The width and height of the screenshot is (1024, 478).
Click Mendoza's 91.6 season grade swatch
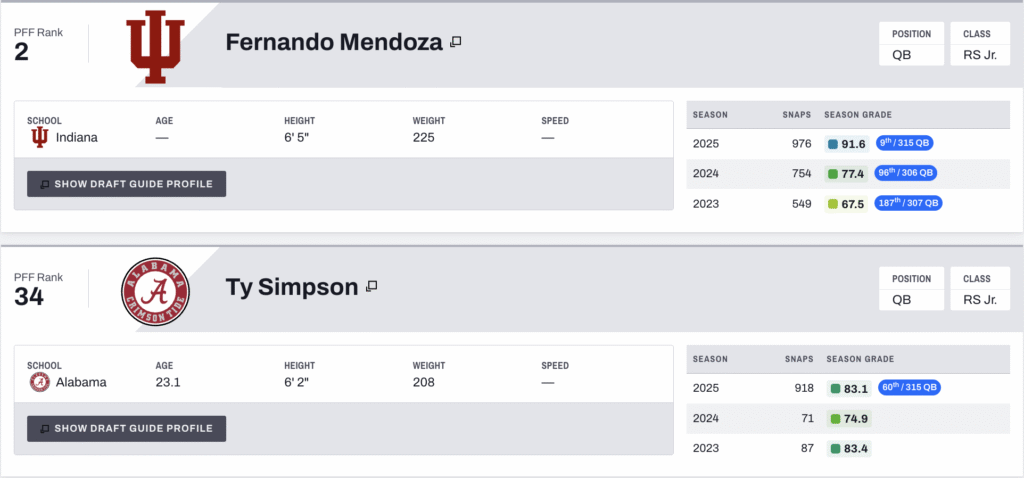coord(833,144)
